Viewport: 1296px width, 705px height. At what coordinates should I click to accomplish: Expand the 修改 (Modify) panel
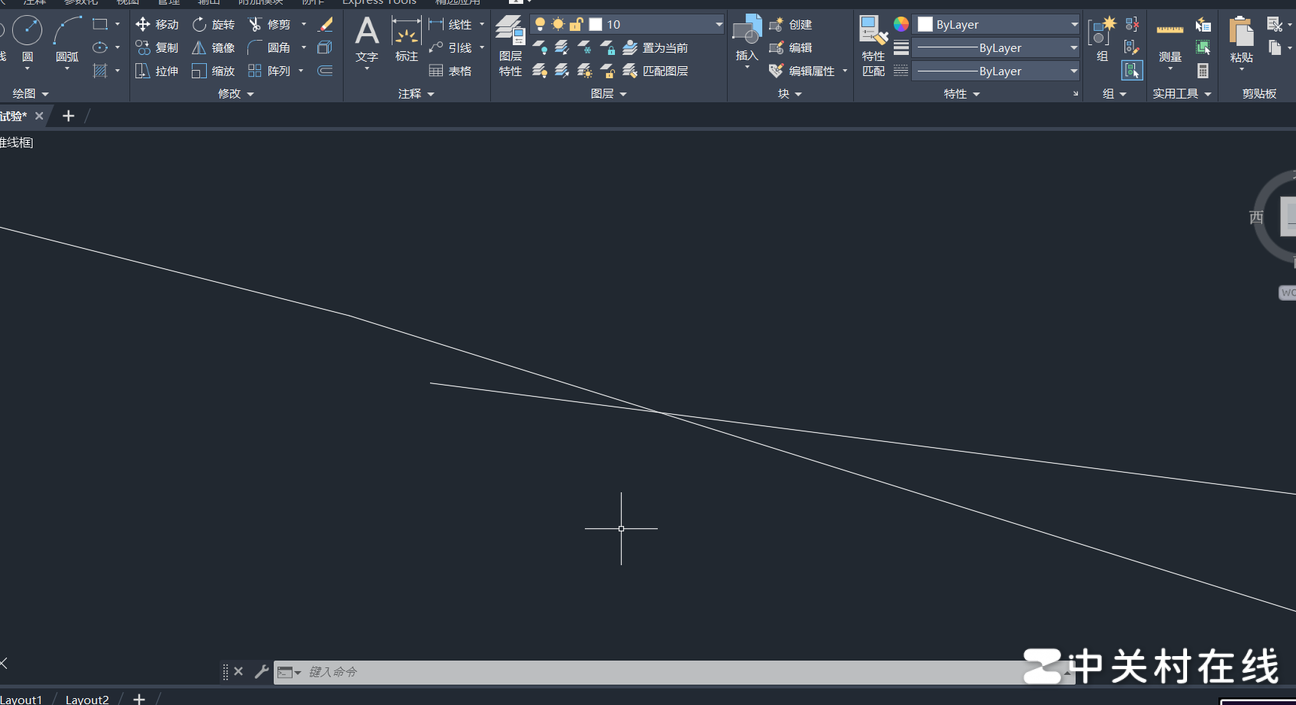236,94
